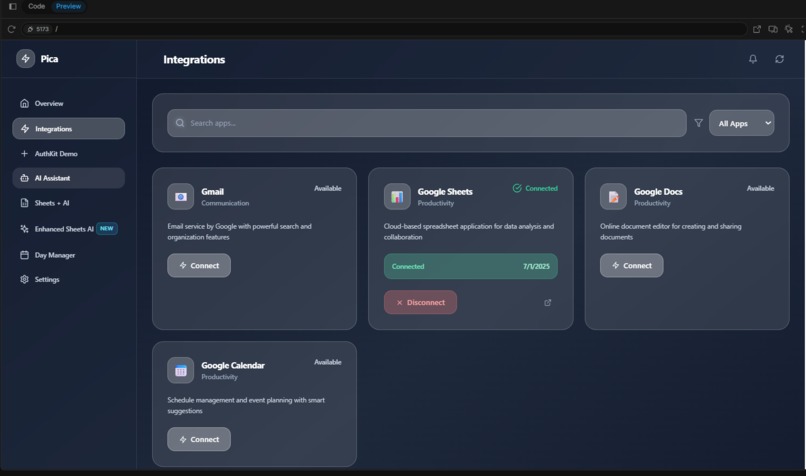This screenshot has height=476, width=806.
Task: Click the Google Docs app icon
Action: point(613,196)
